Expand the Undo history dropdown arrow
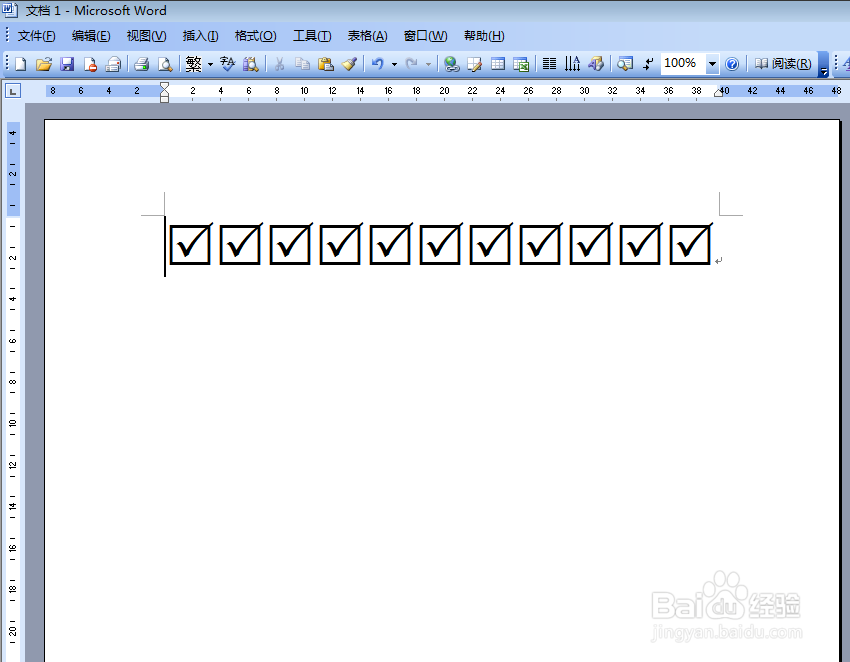Screen dimensions: 850x662 pos(394,64)
